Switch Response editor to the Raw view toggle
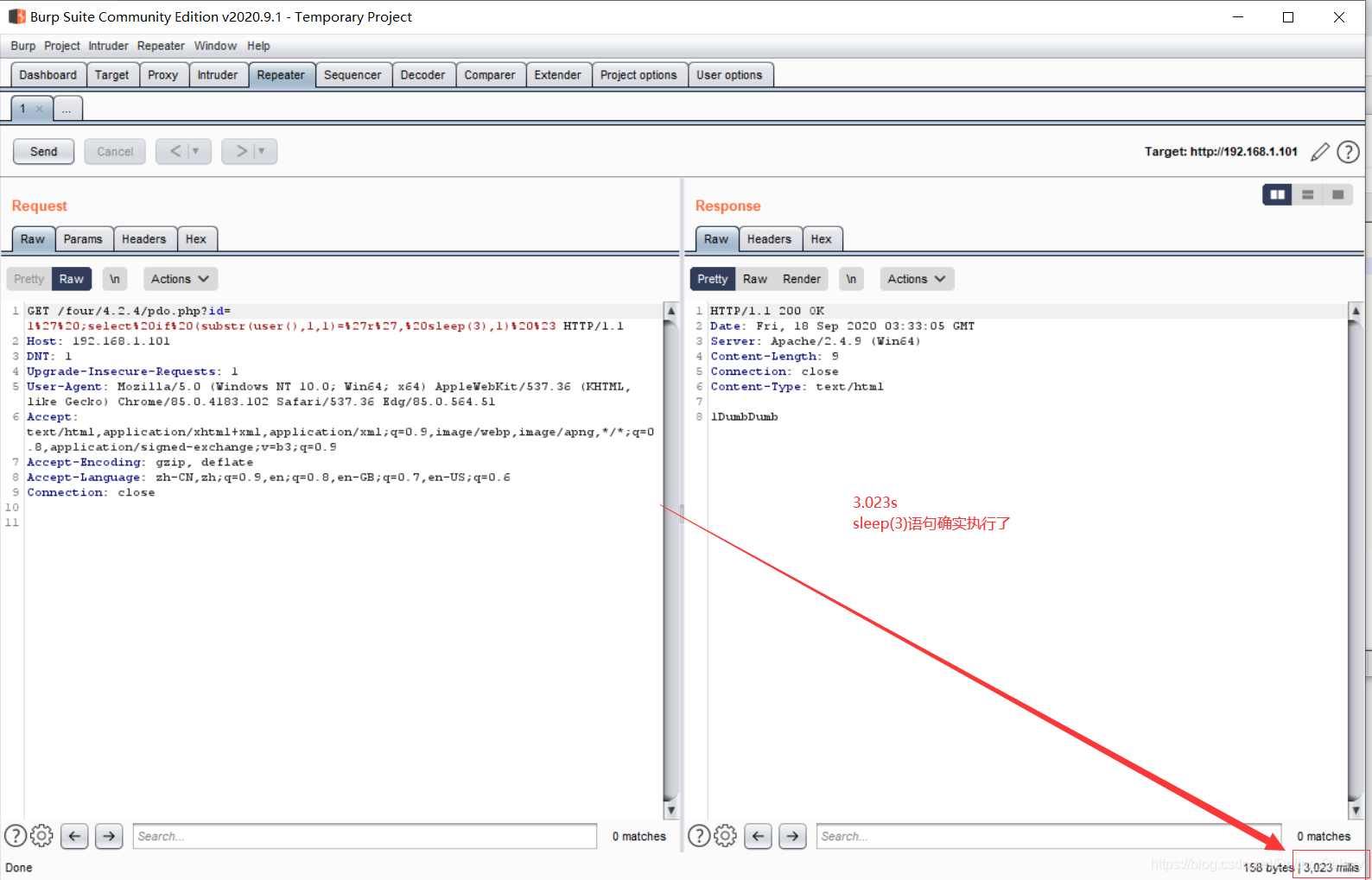Image resolution: width=1372 pixels, height=880 pixels. point(755,279)
